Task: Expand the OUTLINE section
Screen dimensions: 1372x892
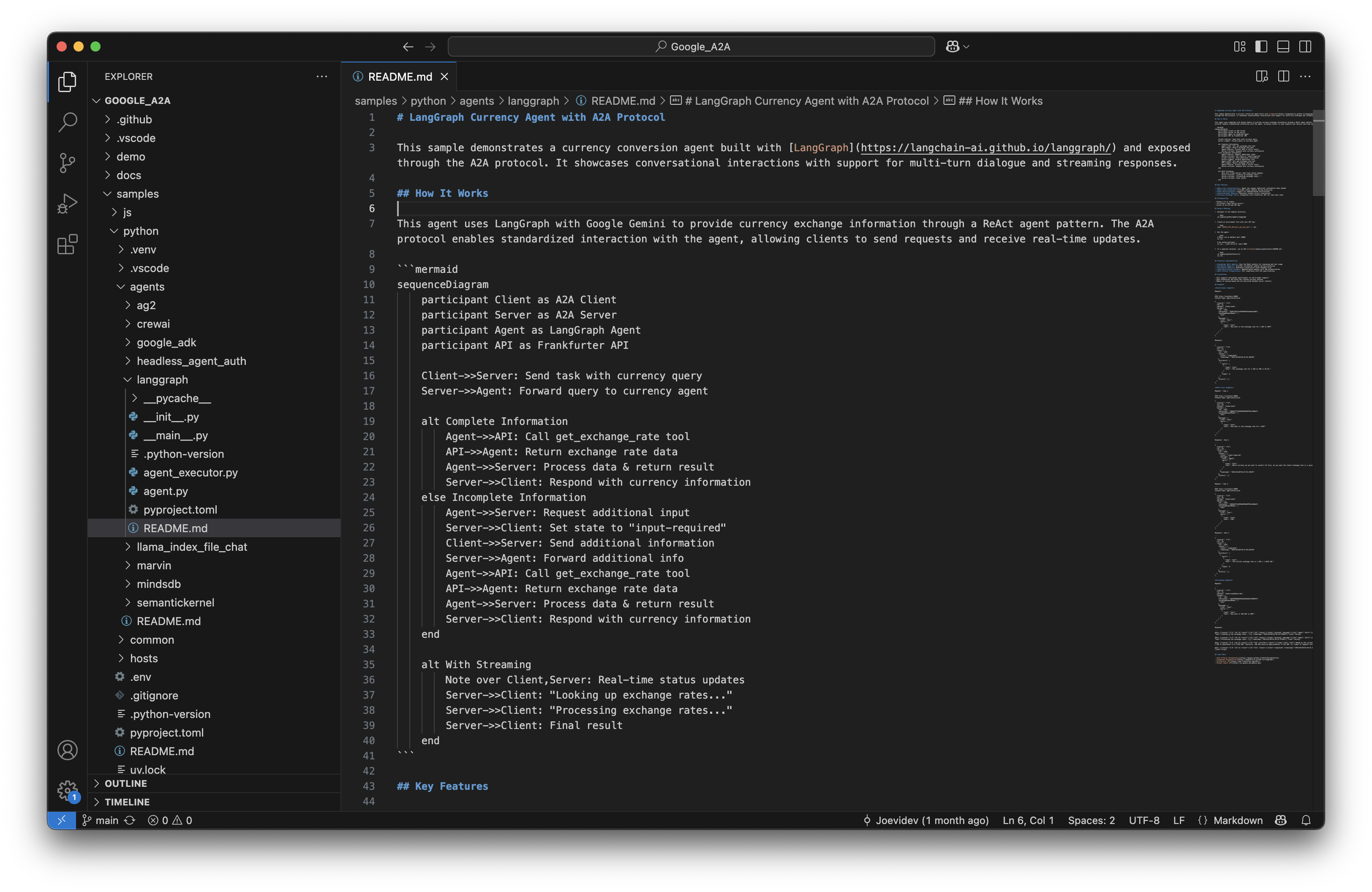Action: click(126, 783)
